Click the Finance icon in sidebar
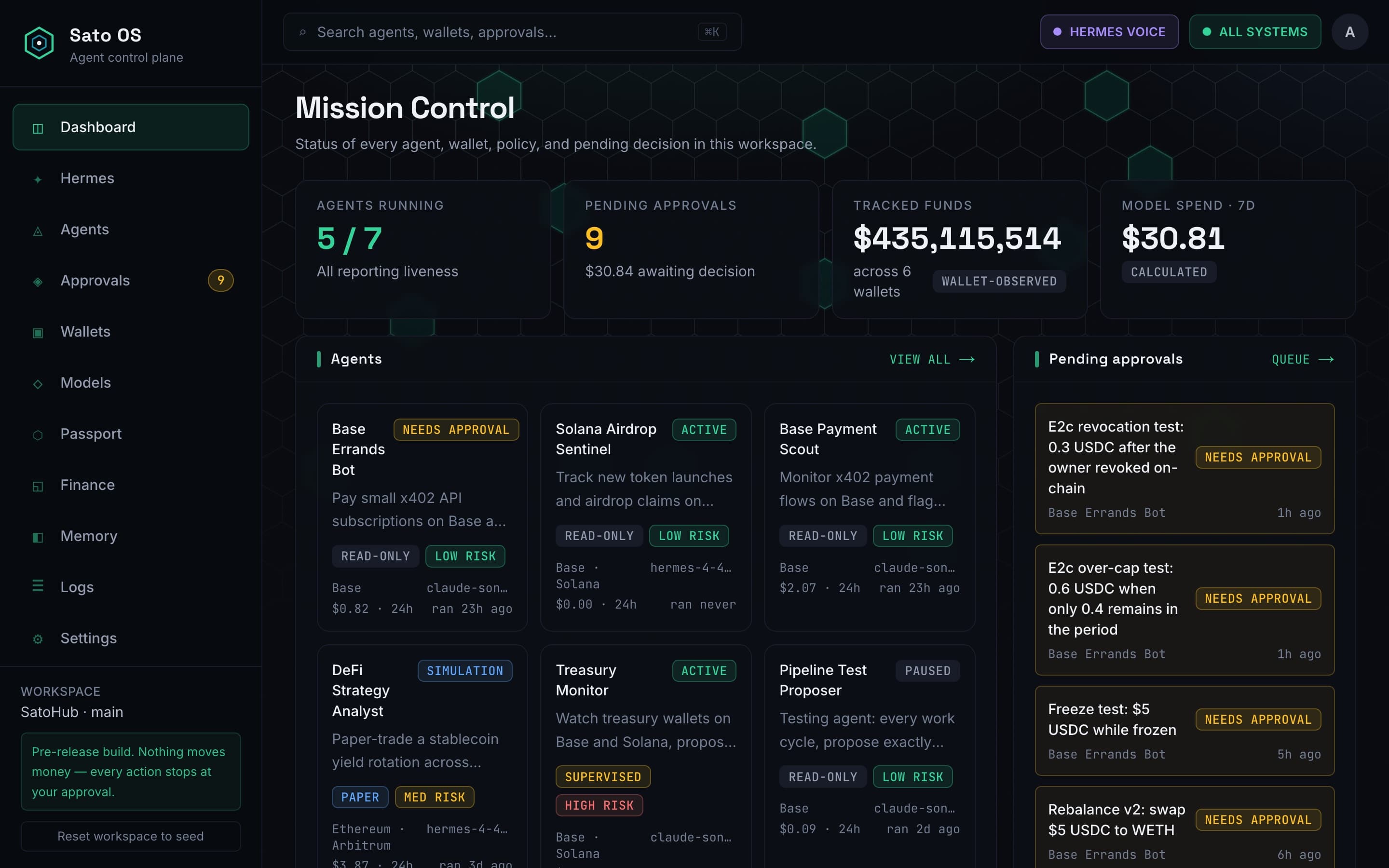Screen dimensions: 1389x868 coord(38,486)
